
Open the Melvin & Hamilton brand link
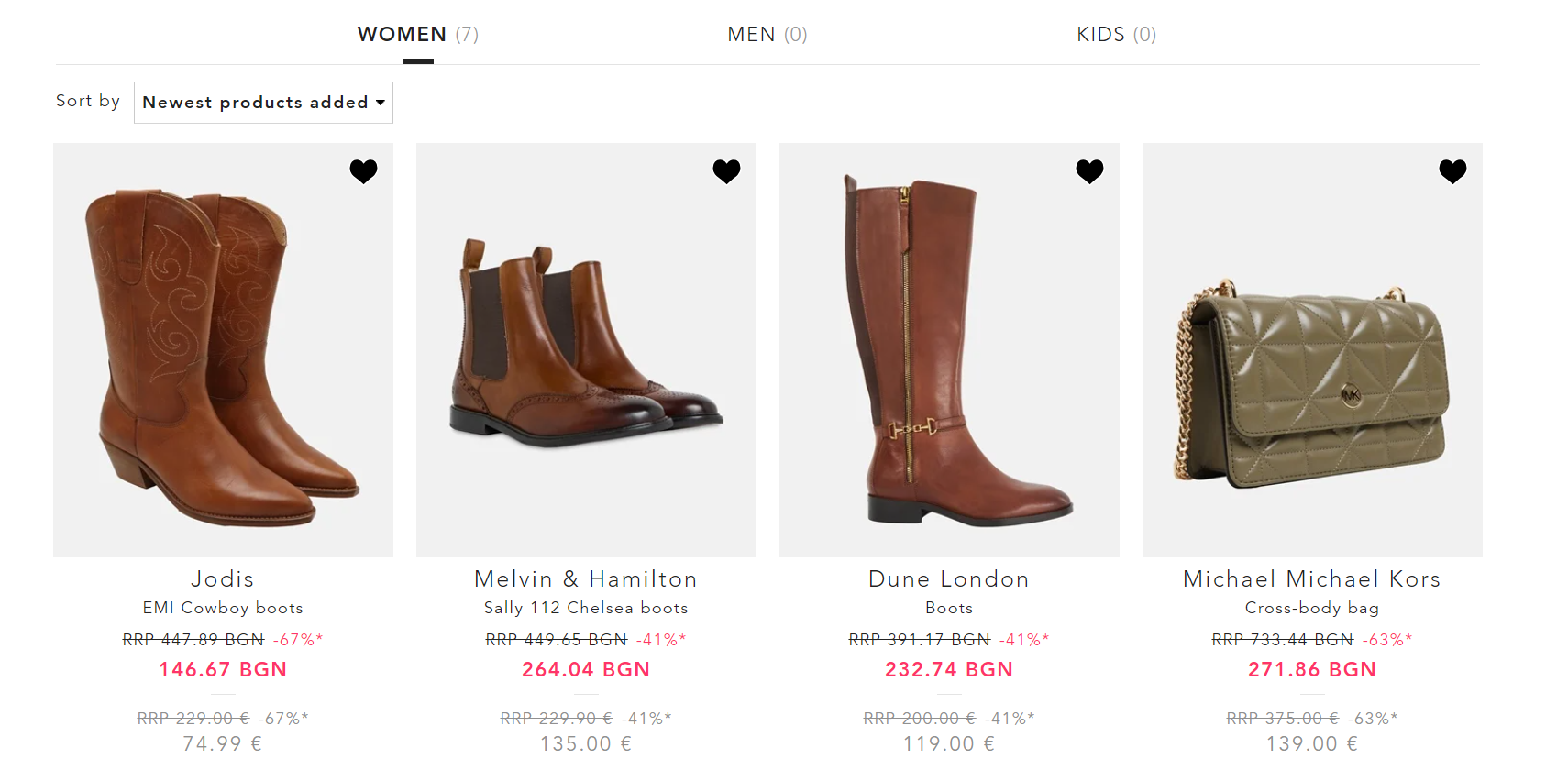coord(586,579)
